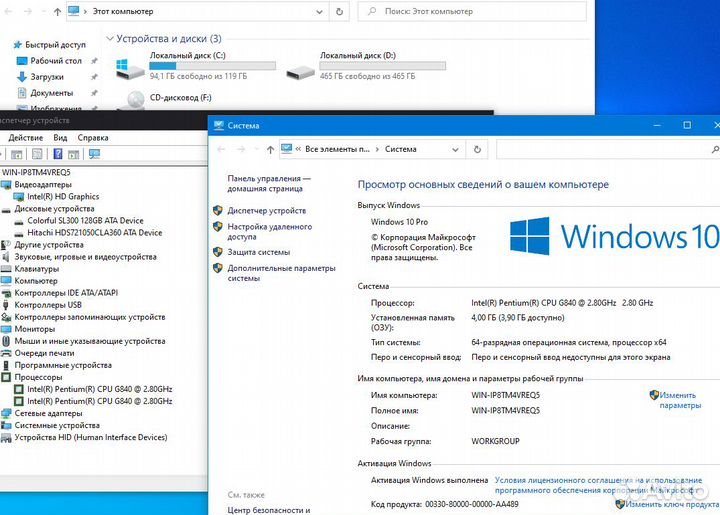Click the up arrow in Система window
The image size is (720, 515).
(270, 149)
